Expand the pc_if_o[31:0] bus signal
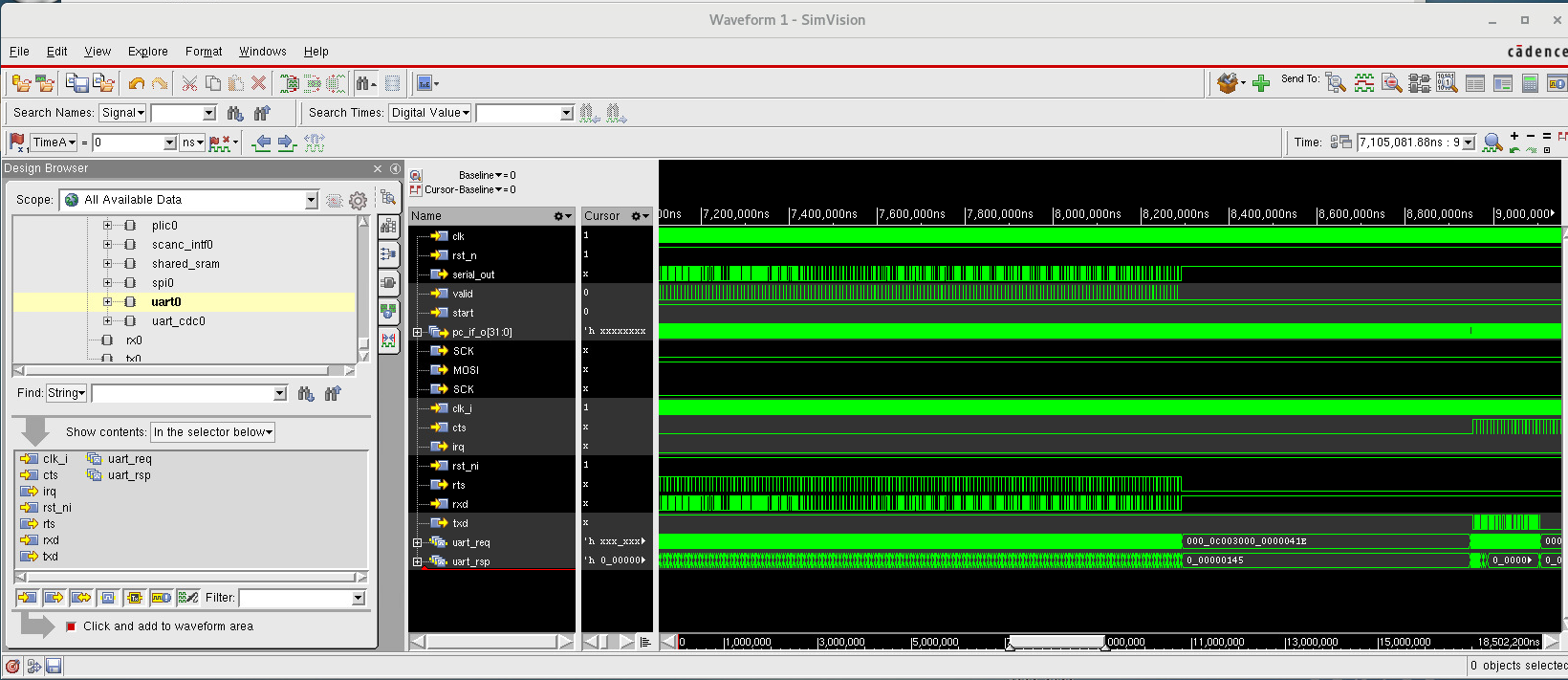Viewport: 1568px width, 680px height. tap(418, 333)
